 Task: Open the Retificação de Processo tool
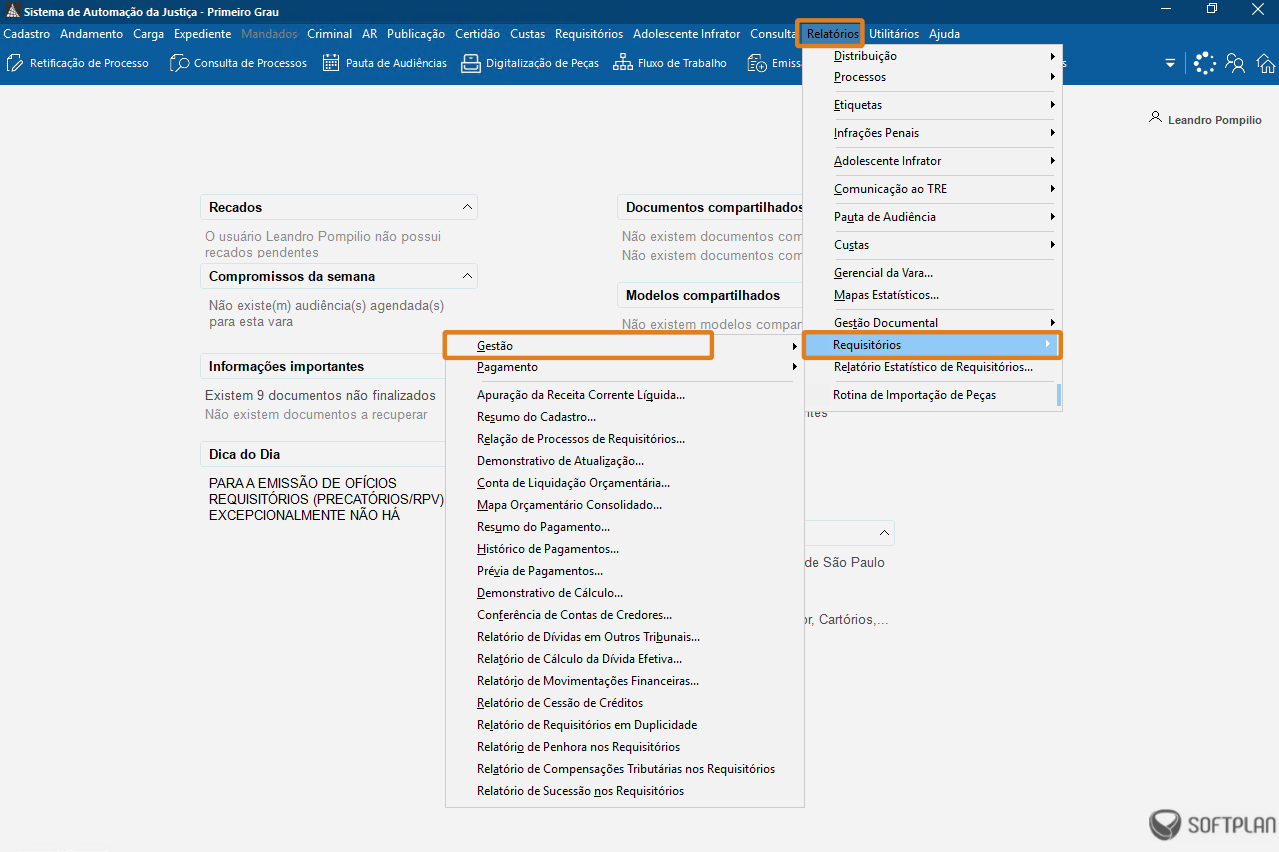tap(78, 63)
